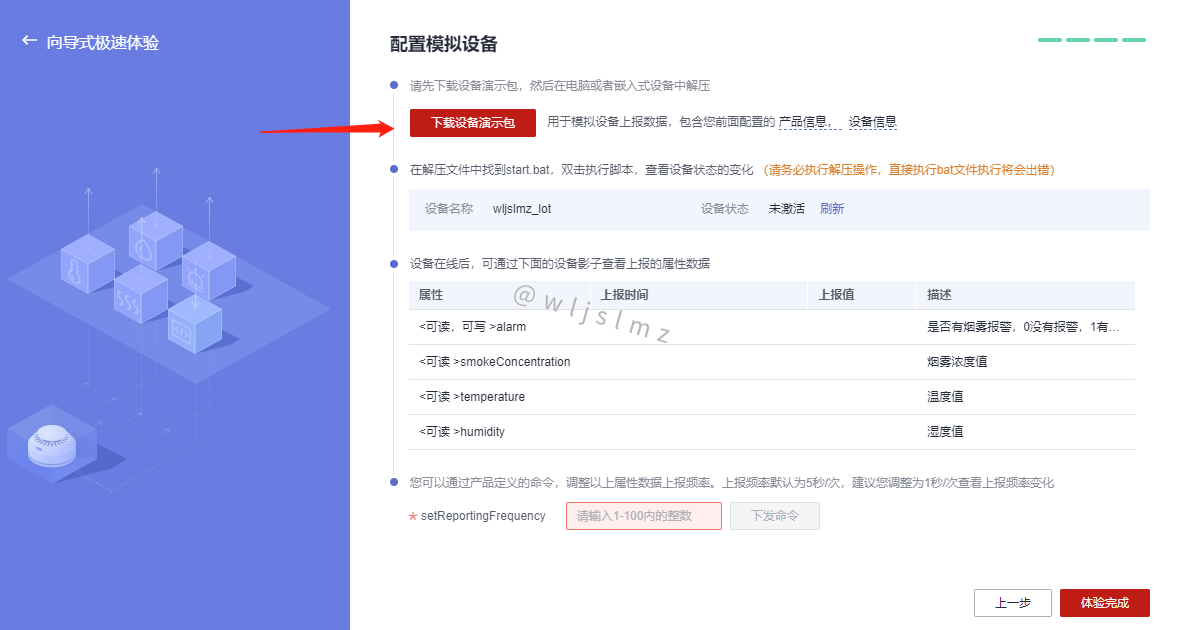Click the back arrow beside 向导式极速体验
The width and height of the screenshot is (1184, 630).
29,41
